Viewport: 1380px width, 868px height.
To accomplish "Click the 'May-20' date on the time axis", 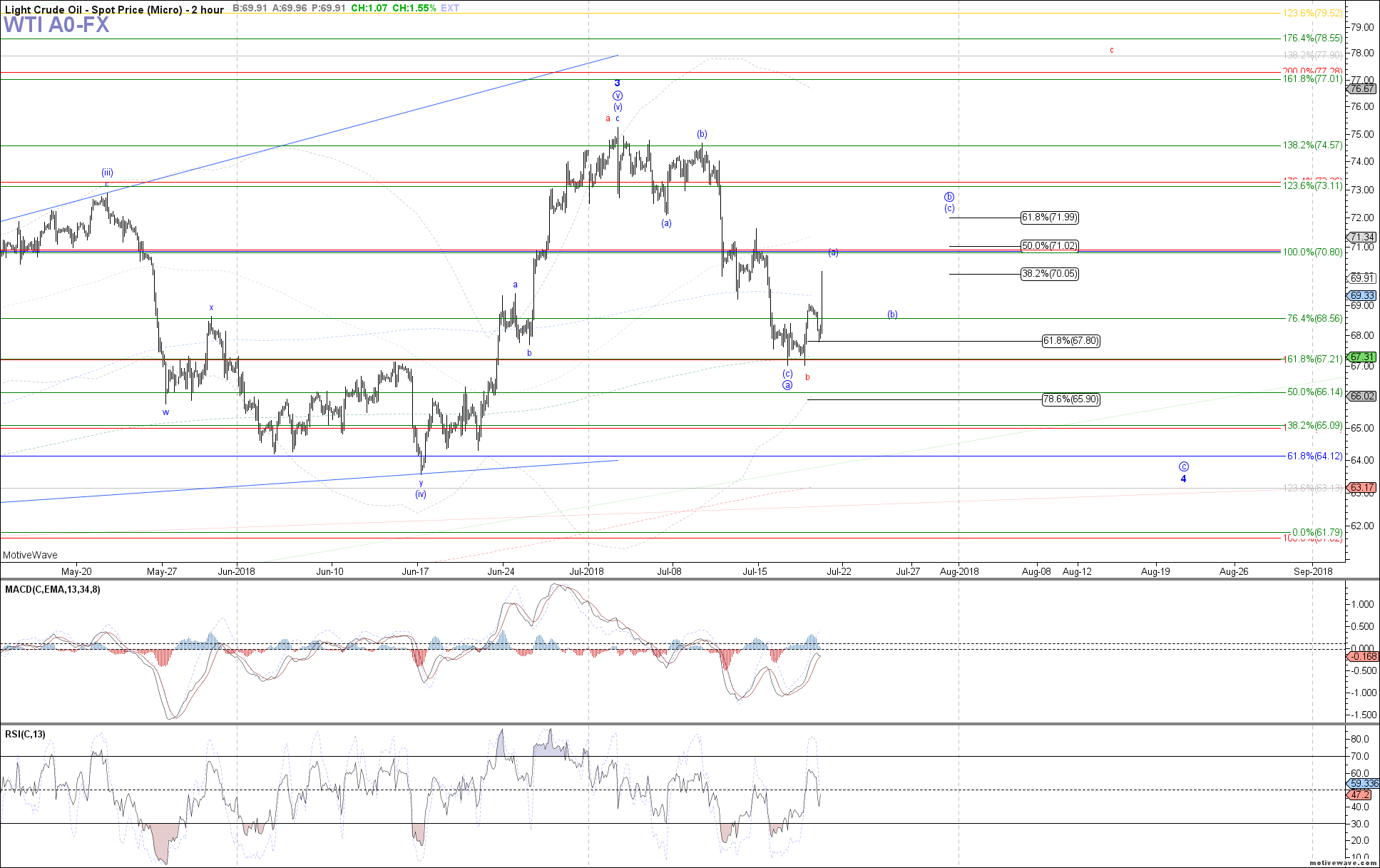I will 76,571.
